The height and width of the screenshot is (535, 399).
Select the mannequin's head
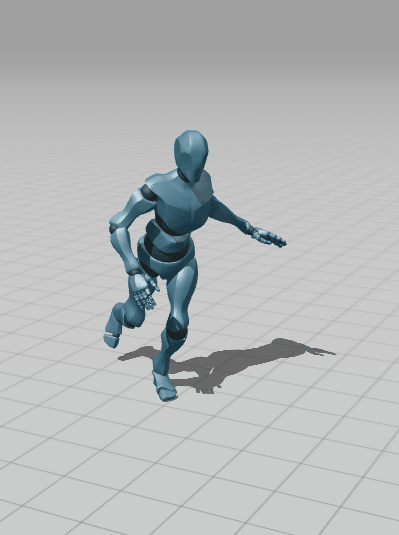[x=191, y=155]
